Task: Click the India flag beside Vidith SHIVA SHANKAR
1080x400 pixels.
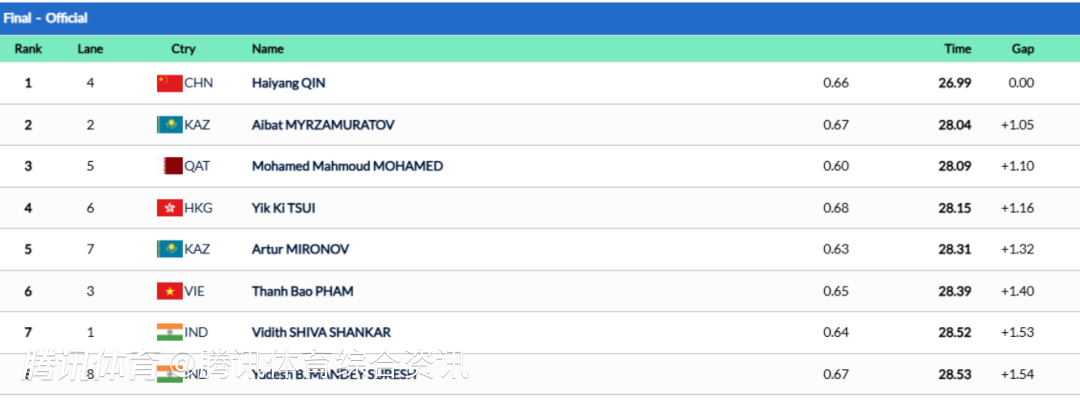Action: pyautogui.click(x=169, y=332)
